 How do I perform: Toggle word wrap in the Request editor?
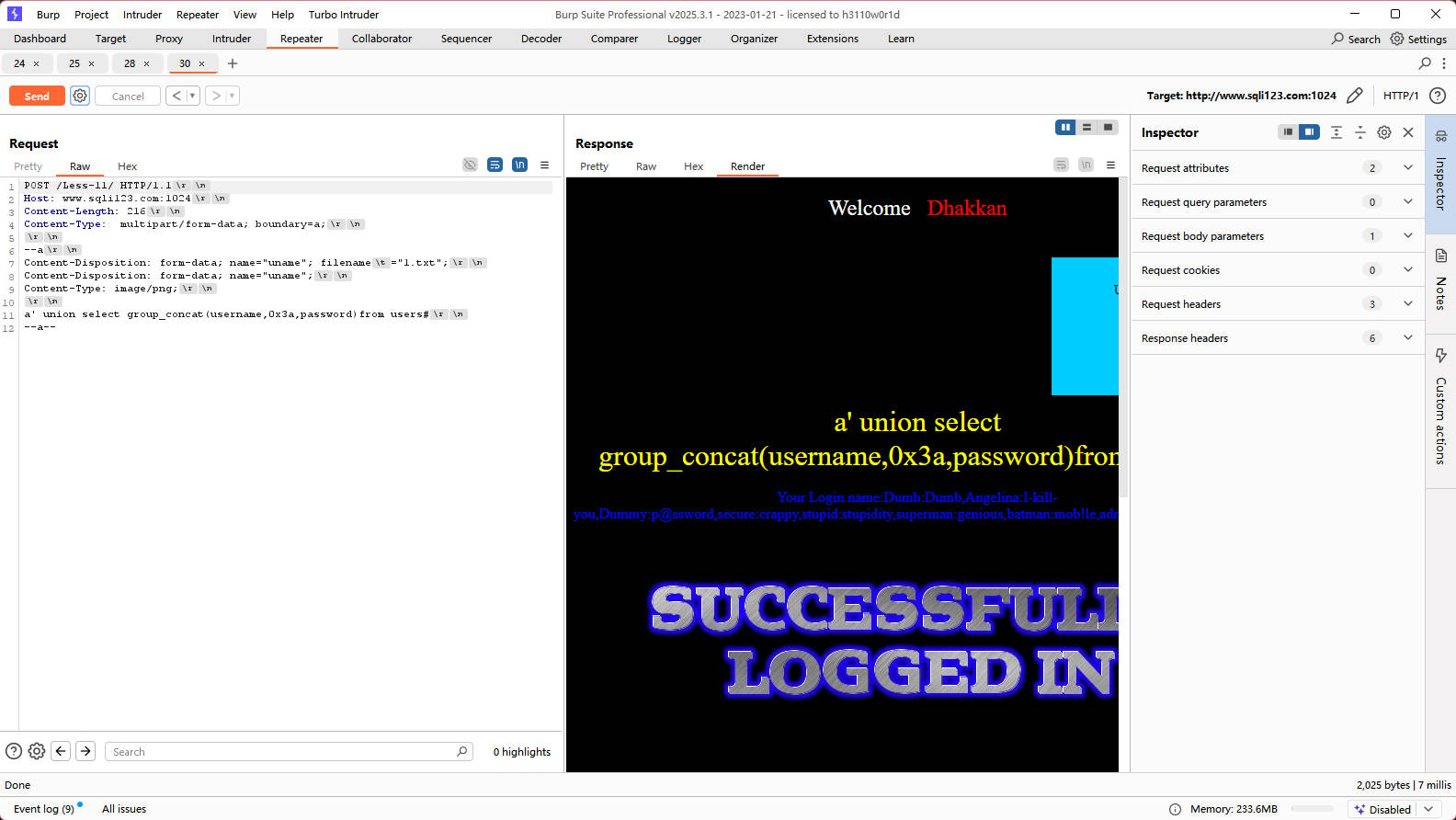(x=495, y=165)
